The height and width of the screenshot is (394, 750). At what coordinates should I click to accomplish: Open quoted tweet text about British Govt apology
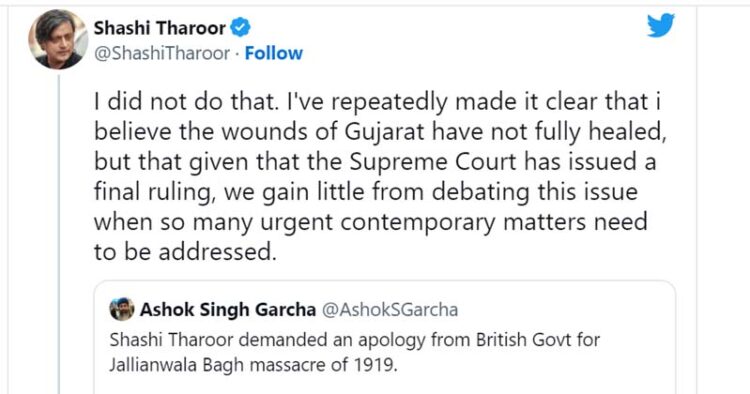[354, 340]
